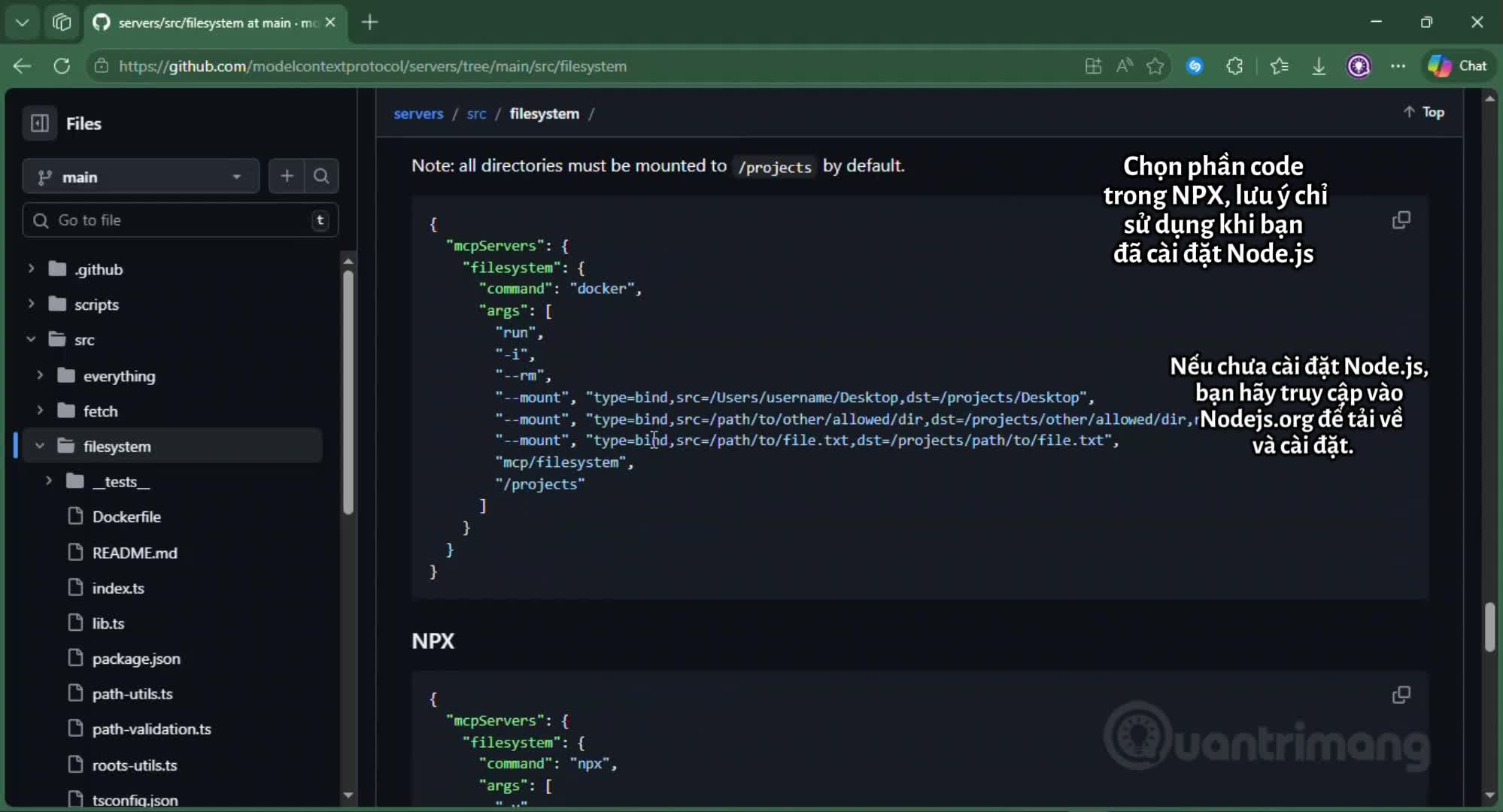Refresh the GitHub page
The height and width of the screenshot is (812, 1503).
(x=62, y=66)
